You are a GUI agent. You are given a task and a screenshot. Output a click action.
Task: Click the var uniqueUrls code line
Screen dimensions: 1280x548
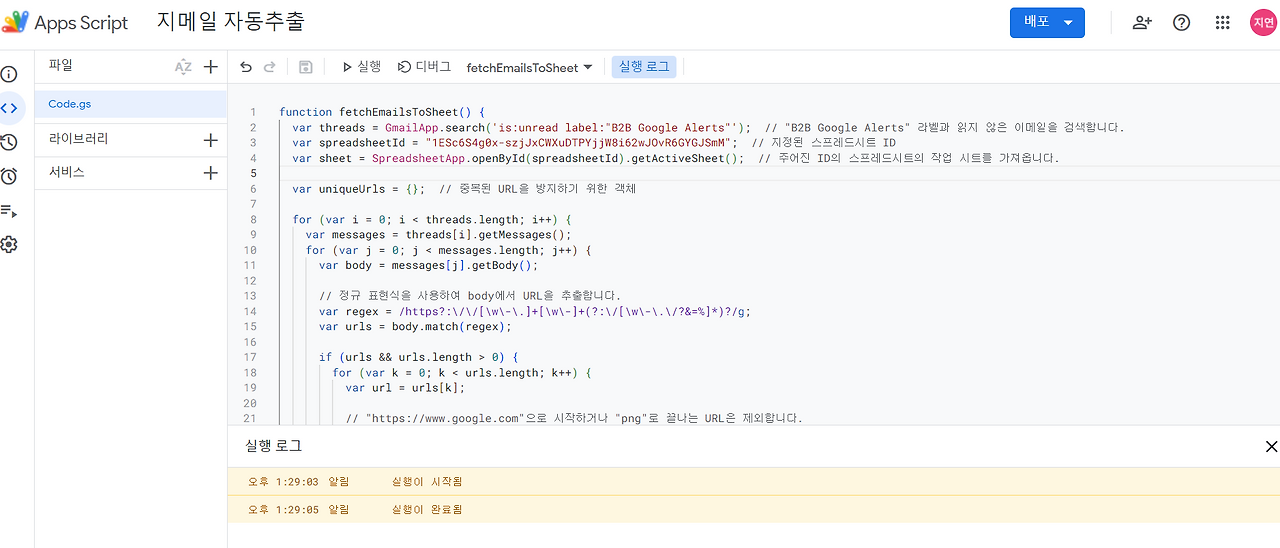tap(464, 189)
